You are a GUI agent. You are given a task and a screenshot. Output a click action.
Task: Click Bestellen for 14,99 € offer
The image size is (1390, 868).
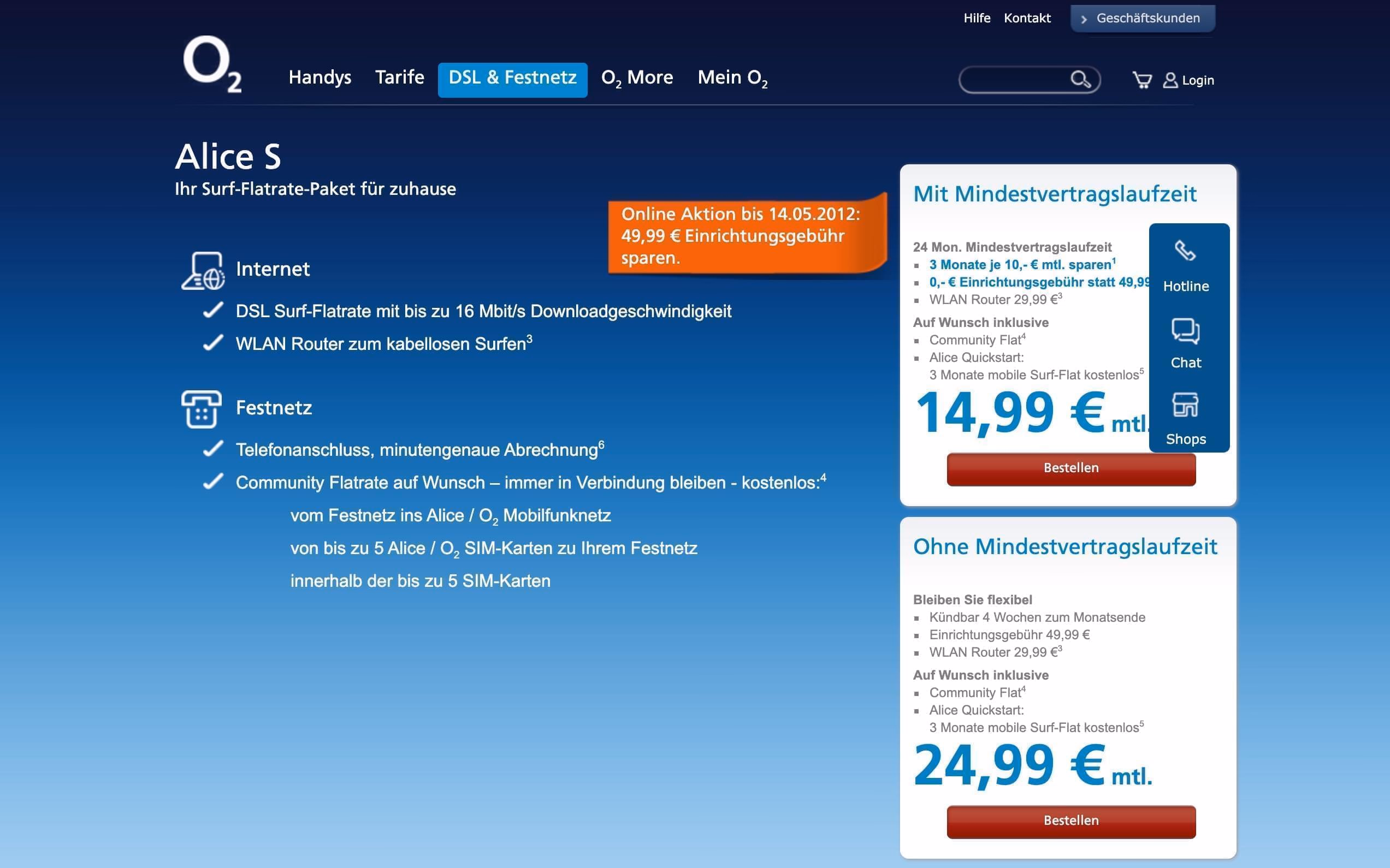coord(1070,468)
